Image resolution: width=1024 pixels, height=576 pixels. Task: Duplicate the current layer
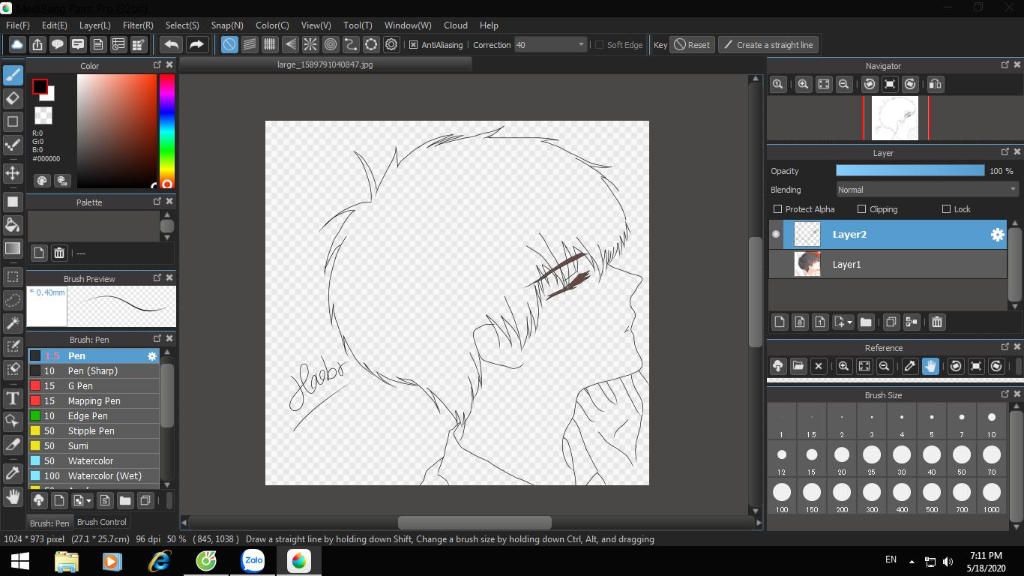click(x=891, y=322)
